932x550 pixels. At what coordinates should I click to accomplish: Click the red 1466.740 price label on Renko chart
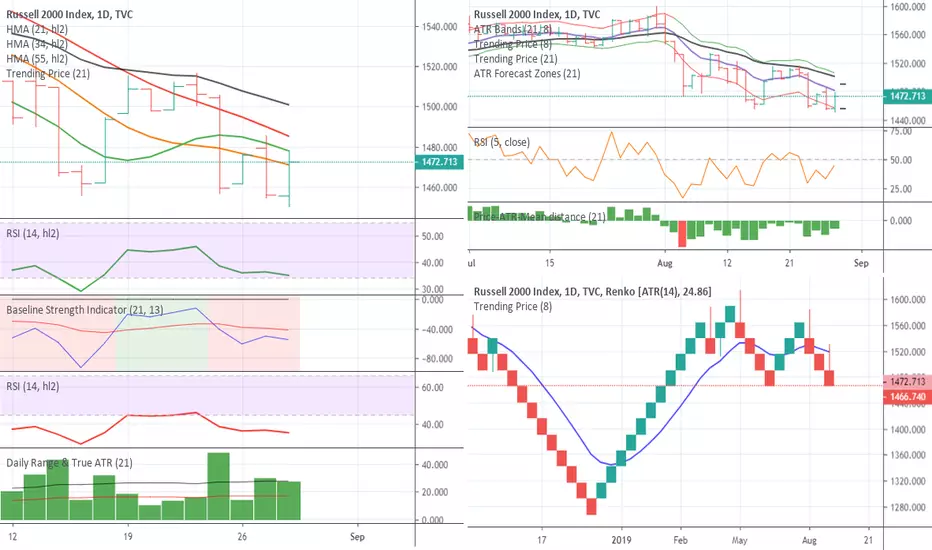[908, 397]
